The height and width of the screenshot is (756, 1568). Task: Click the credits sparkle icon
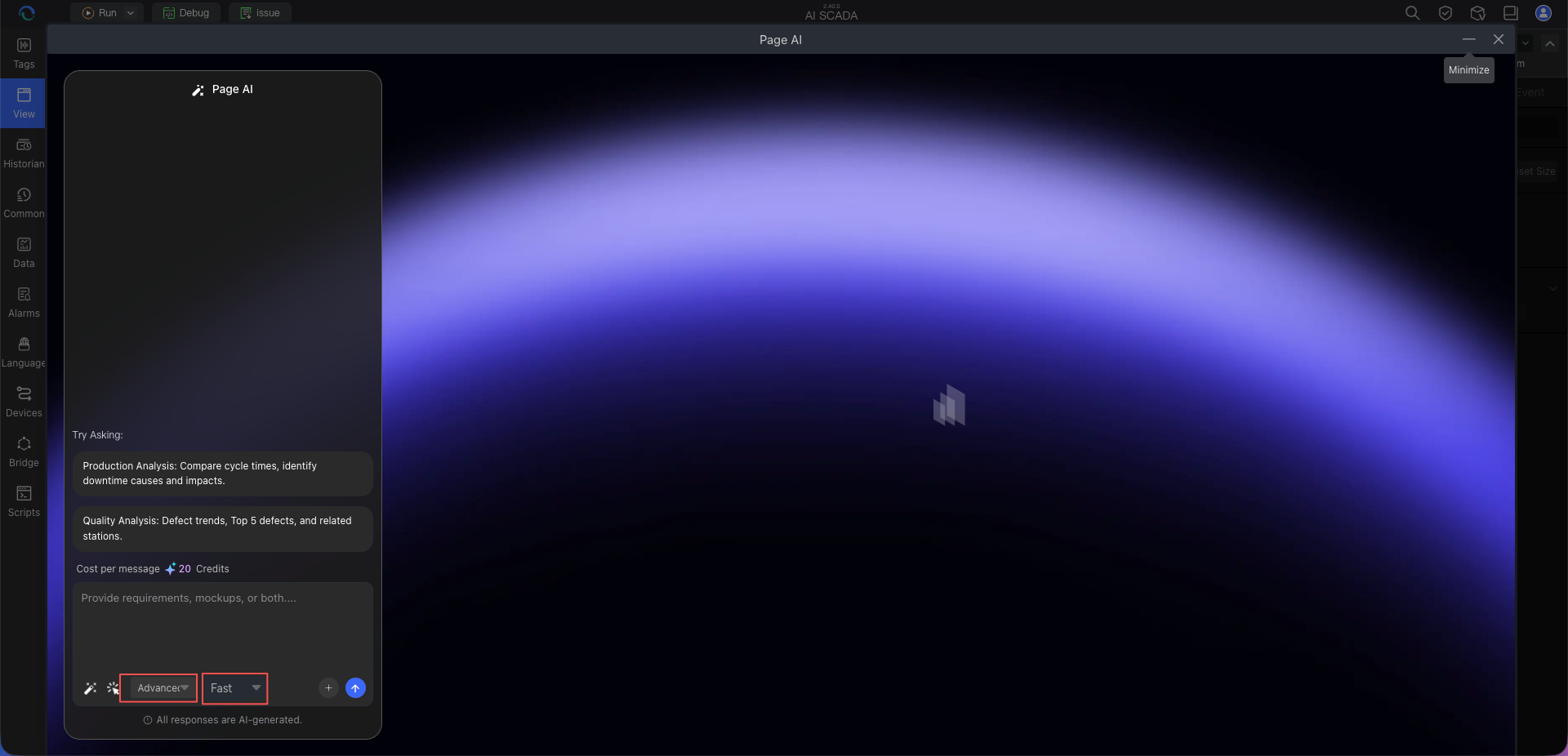pos(171,569)
